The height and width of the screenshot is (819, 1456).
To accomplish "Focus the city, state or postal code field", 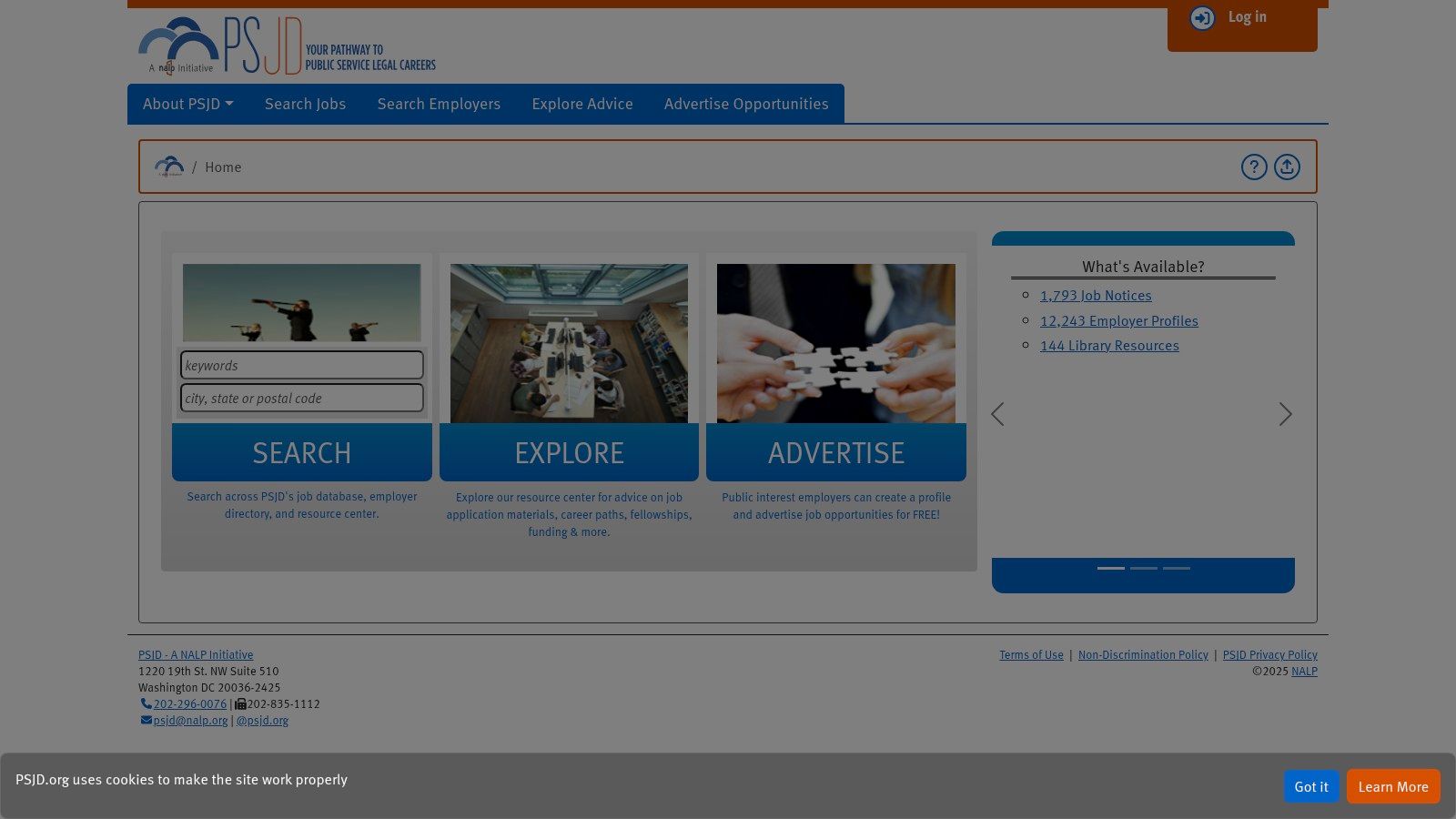I will click(302, 398).
